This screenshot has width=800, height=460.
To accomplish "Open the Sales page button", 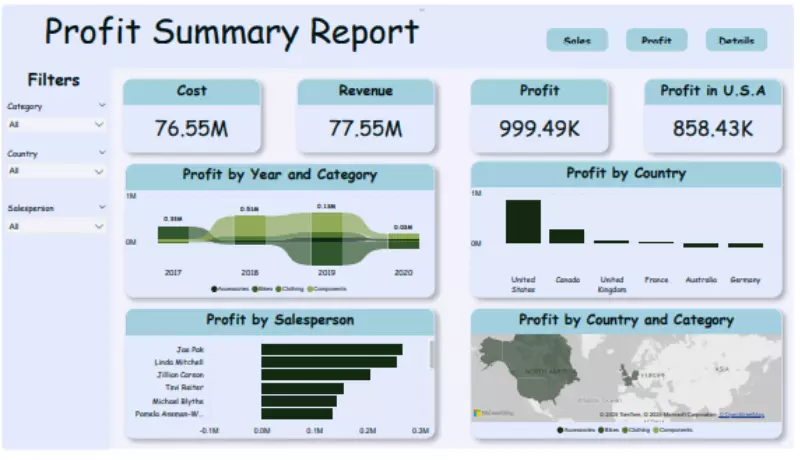I will (577, 40).
